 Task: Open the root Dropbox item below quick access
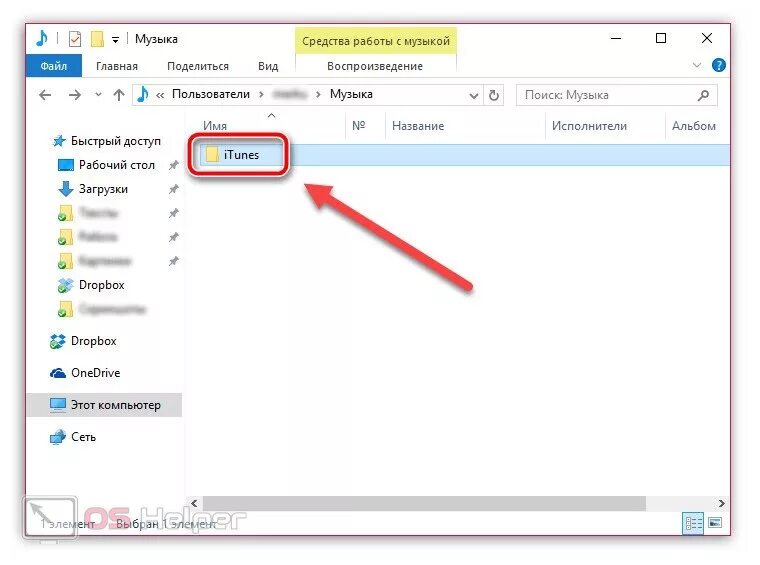point(94,341)
